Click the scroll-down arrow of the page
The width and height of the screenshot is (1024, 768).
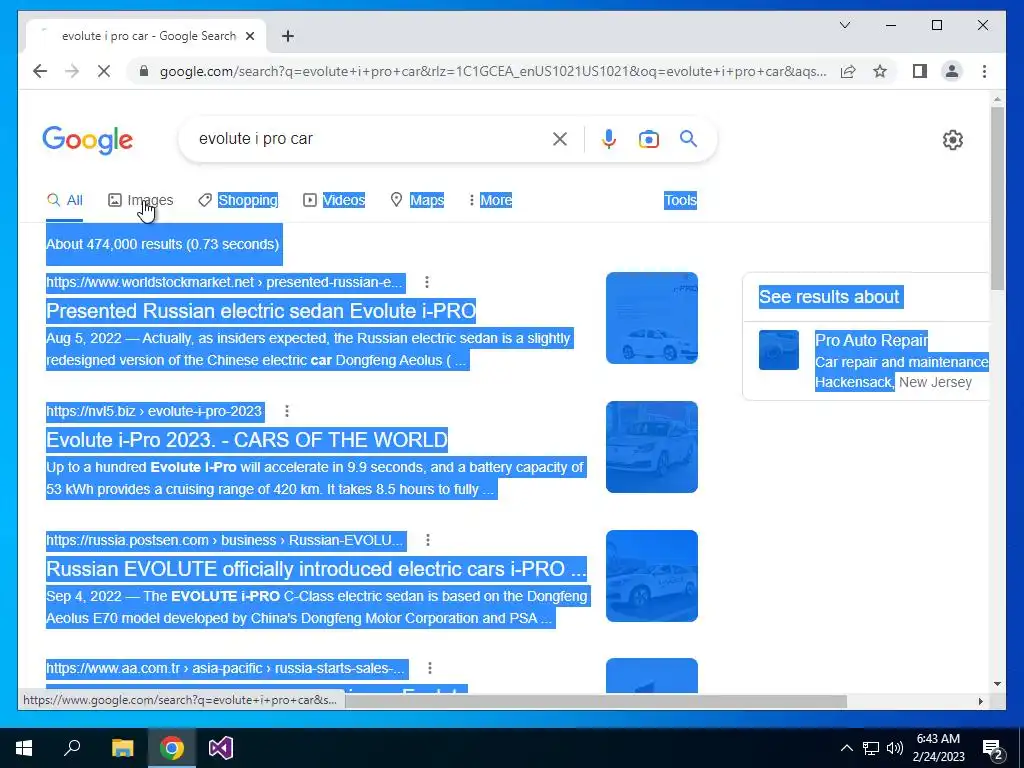pyautogui.click(x=997, y=684)
